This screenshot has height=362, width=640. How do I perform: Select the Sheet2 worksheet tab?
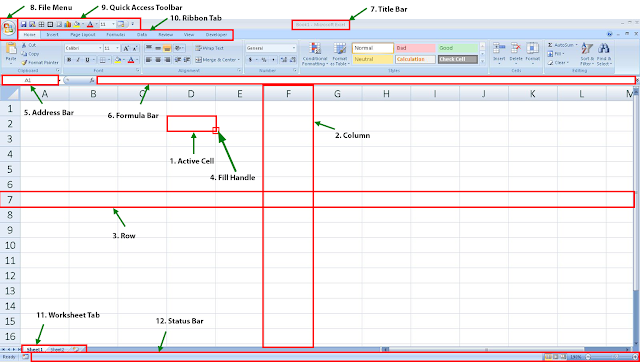pyautogui.click(x=57, y=350)
